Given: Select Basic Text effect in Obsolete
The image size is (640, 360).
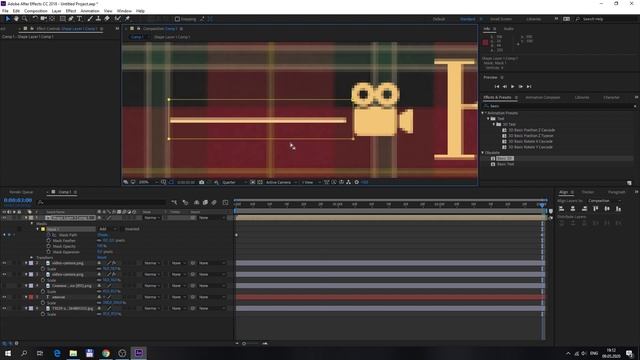Looking at the screenshot, I should click(505, 164).
